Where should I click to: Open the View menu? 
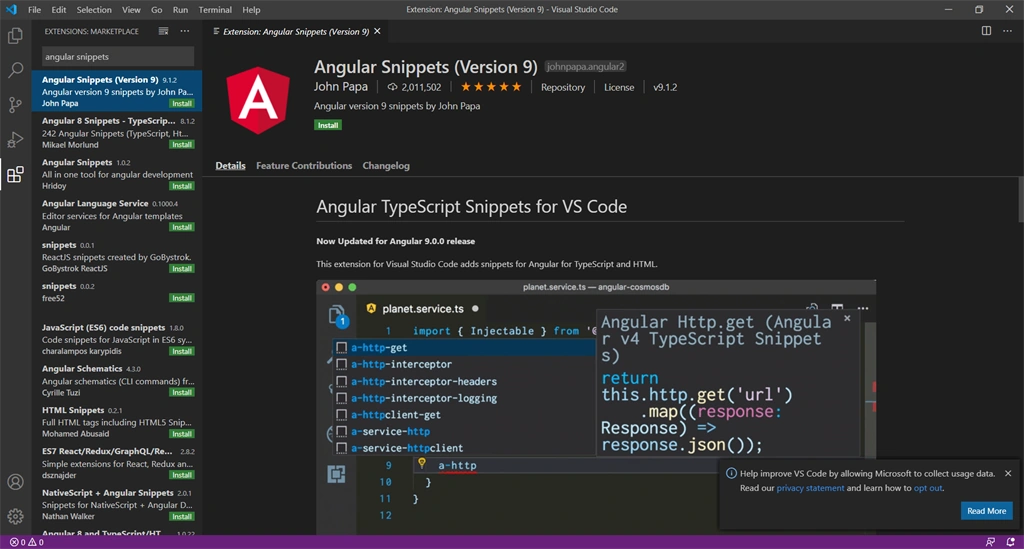click(x=131, y=10)
